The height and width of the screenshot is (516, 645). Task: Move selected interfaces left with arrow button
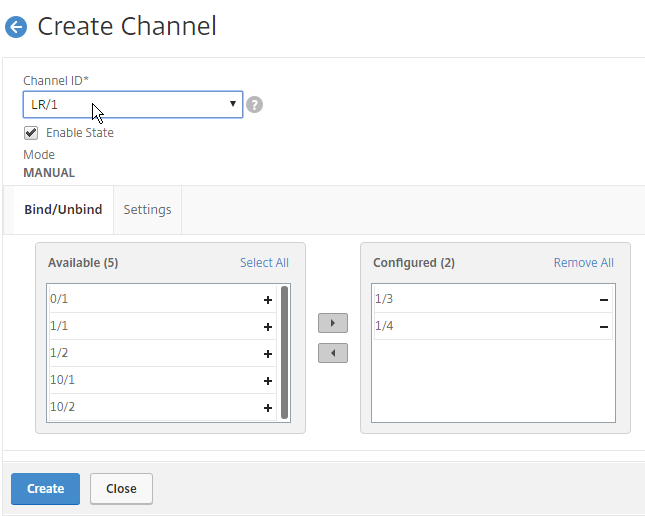(333, 353)
